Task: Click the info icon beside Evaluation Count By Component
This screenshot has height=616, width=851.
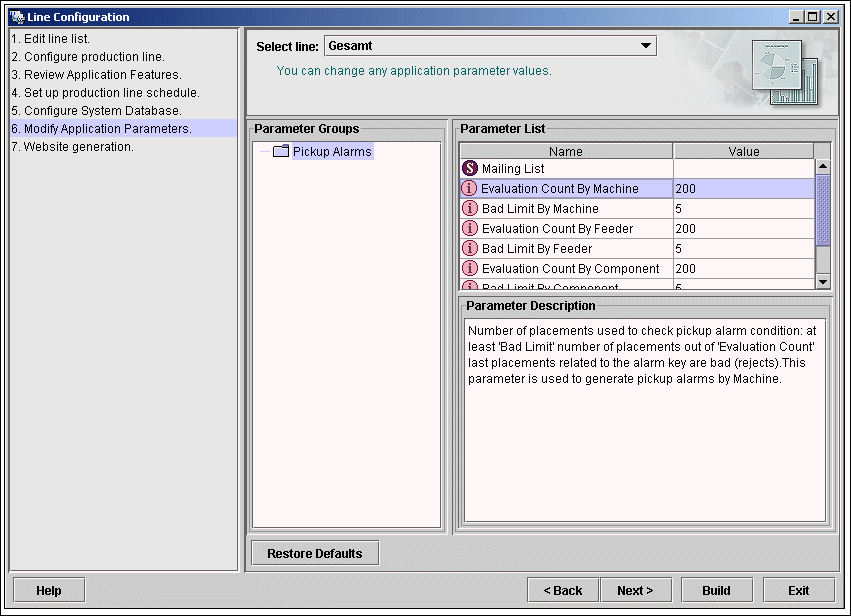Action: [x=470, y=269]
